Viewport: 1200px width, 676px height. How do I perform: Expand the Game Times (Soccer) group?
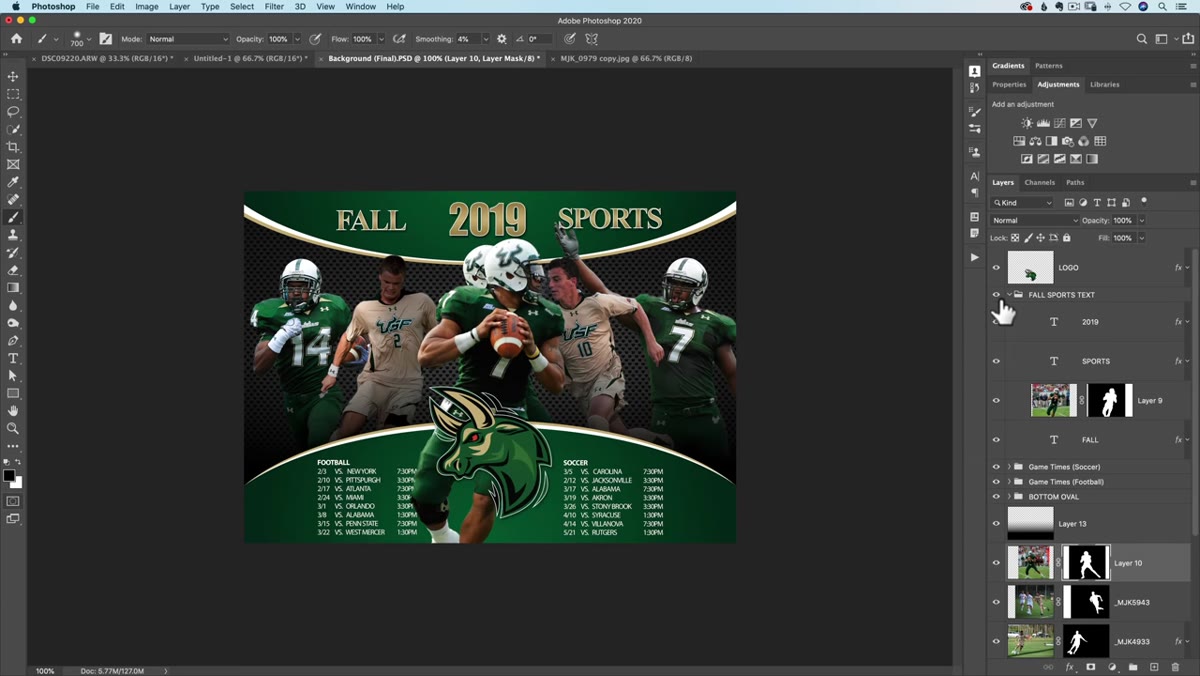click(x=1009, y=467)
